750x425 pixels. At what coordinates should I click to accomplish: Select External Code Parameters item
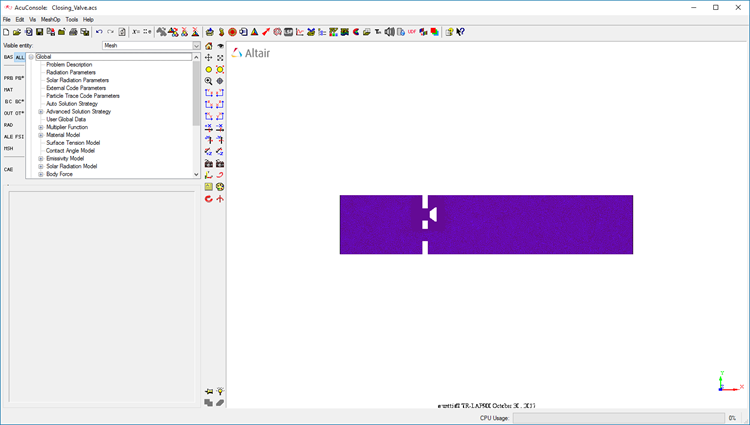[76, 88]
